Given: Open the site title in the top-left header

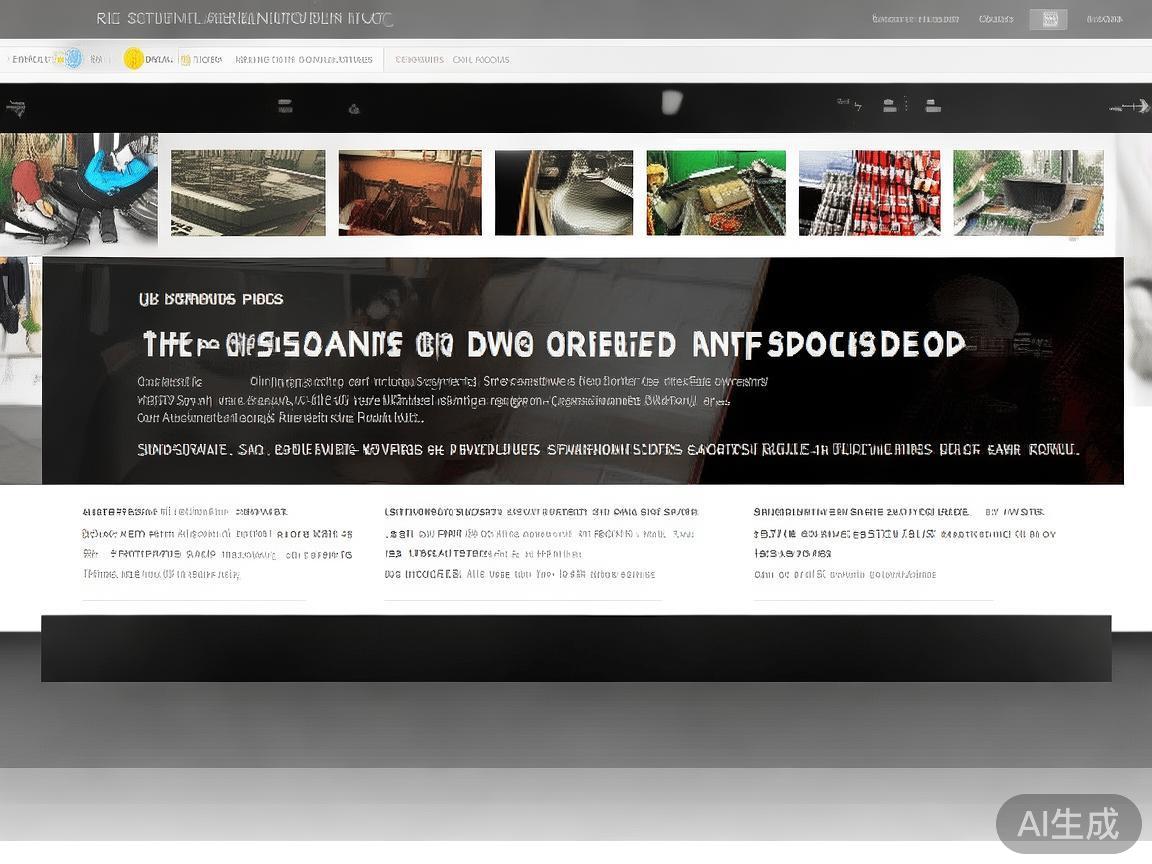Looking at the screenshot, I should [x=245, y=19].
